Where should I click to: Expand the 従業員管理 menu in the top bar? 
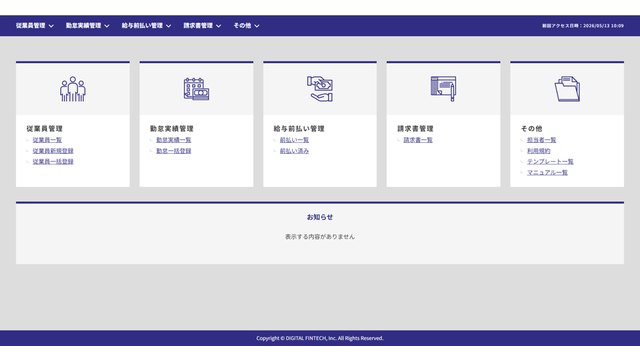[x=35, y=26]
